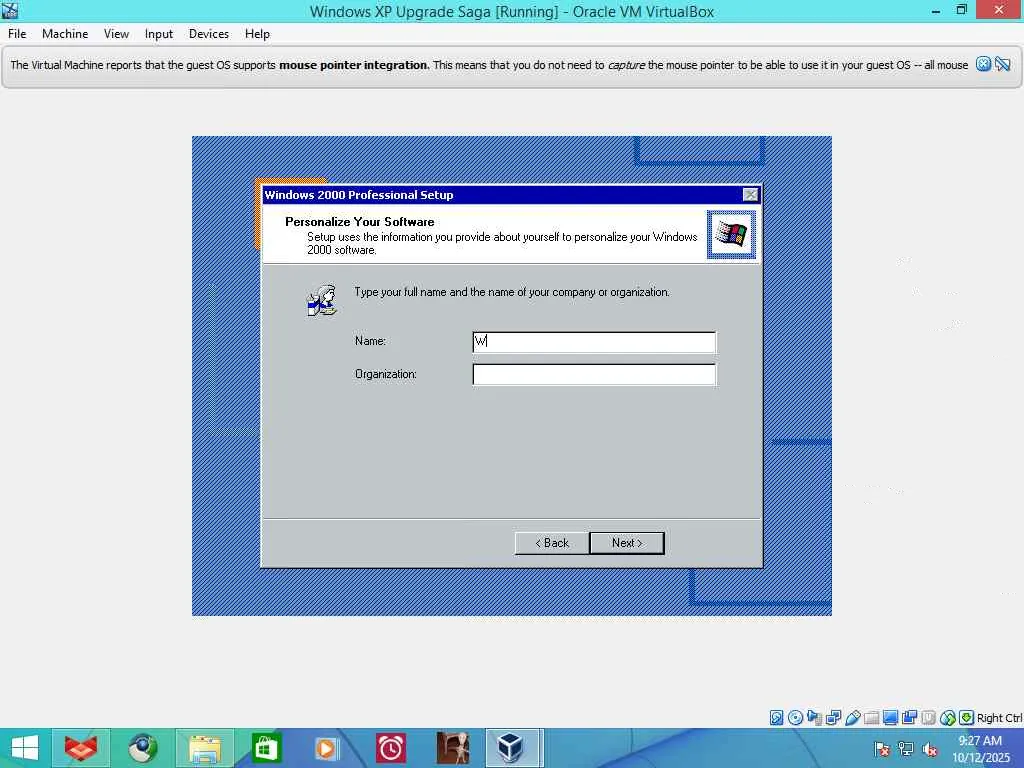The width and height of the screenshot is (1024, 768).
Task: Click the Next button in setup
Action: [627, 543]
